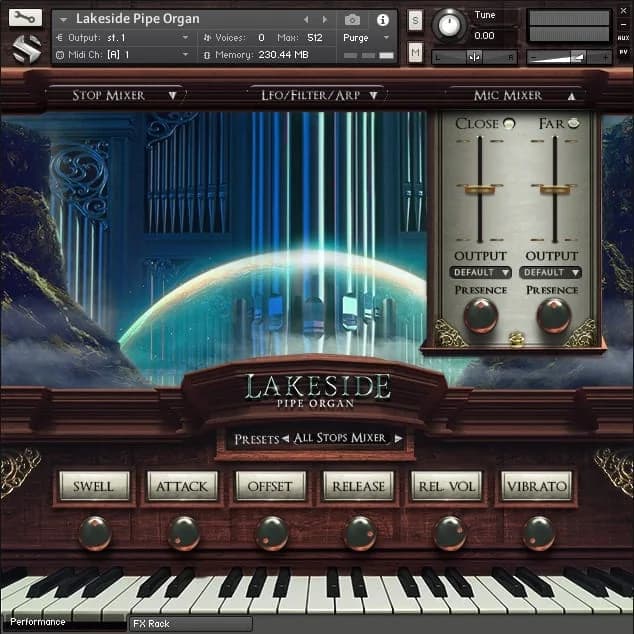Image resolution: width=634 pixels, height=634 pixels.
Task: Click the Soundiron S logo
Action: pyautogui.click(x=26, y=49)
